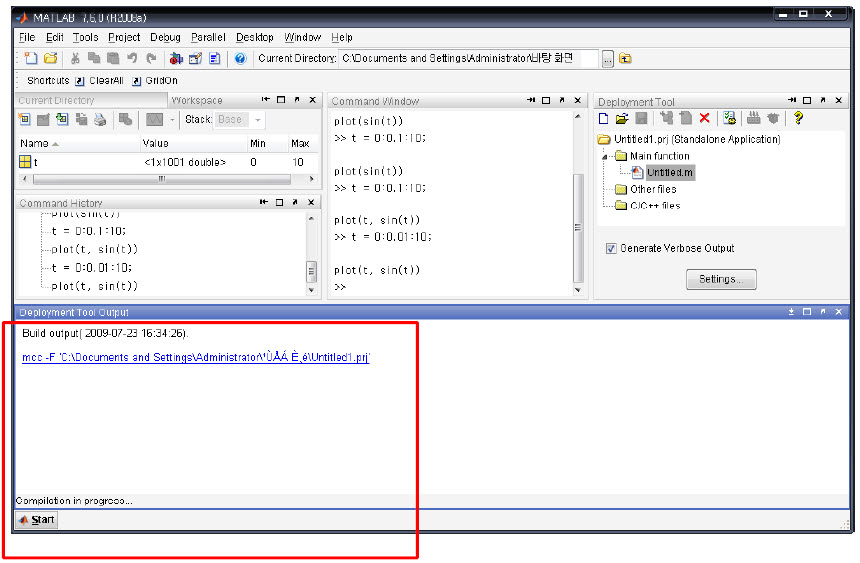Open the Edit menu
860x563 pixels.
[x=54, y=37]
